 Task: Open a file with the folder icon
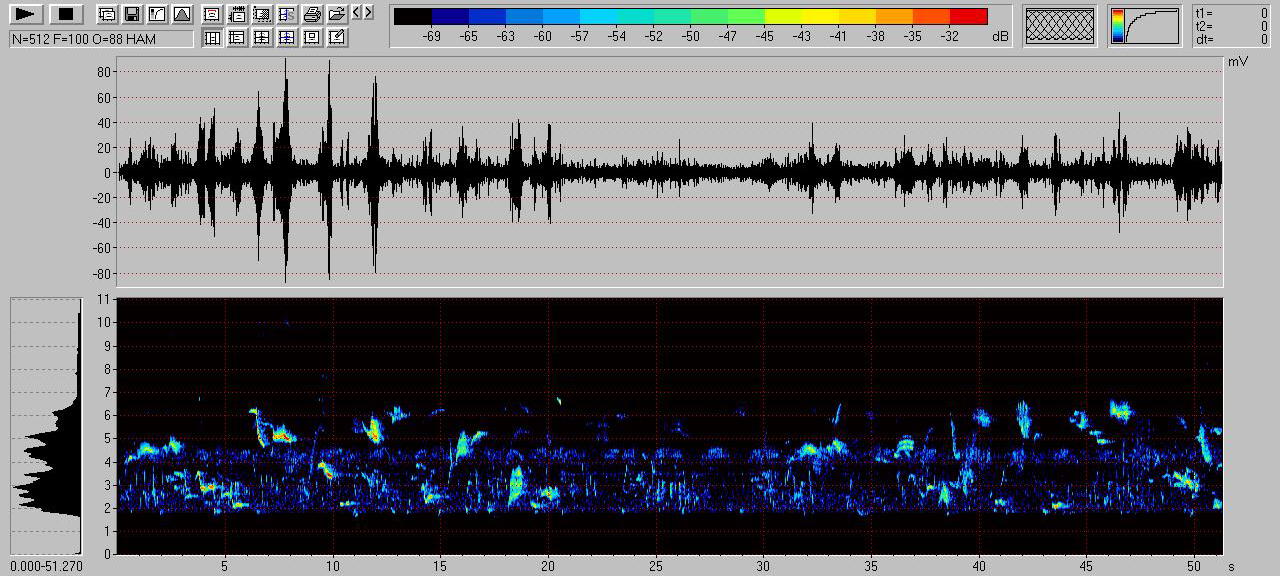[x=337, y=14]
